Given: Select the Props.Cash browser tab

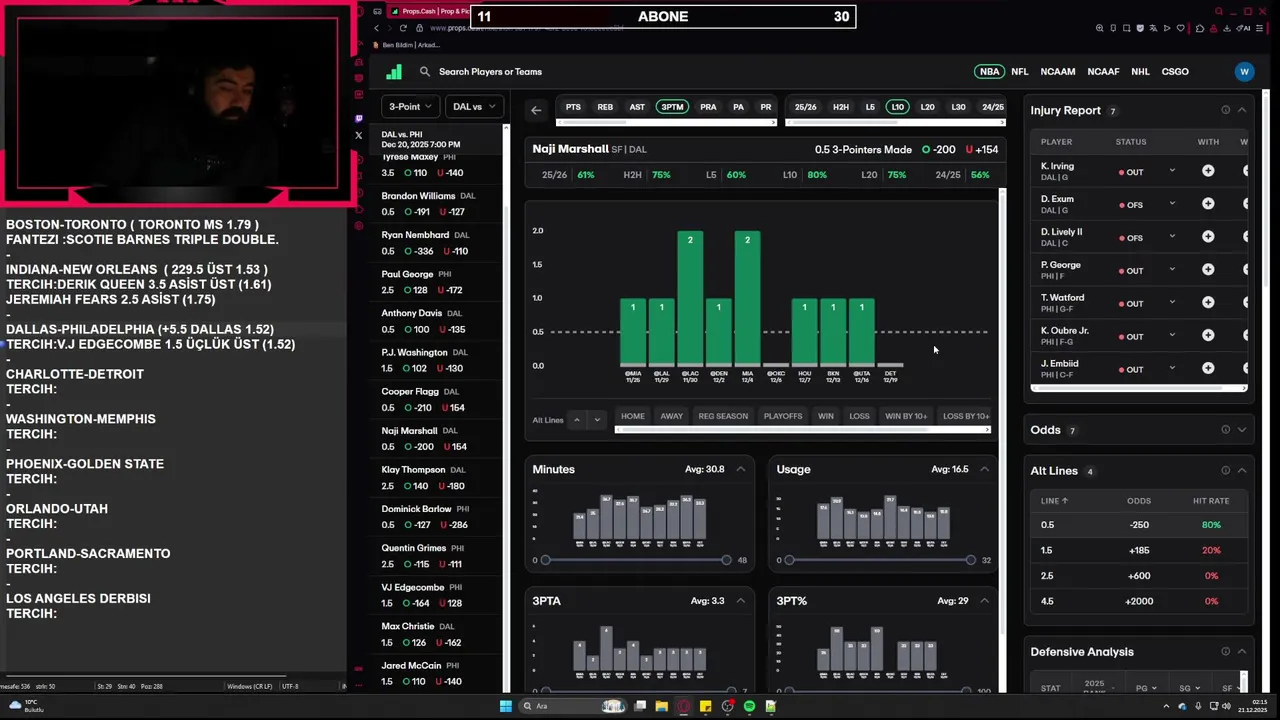Looking at the screenshot, I should click(428, 12).
